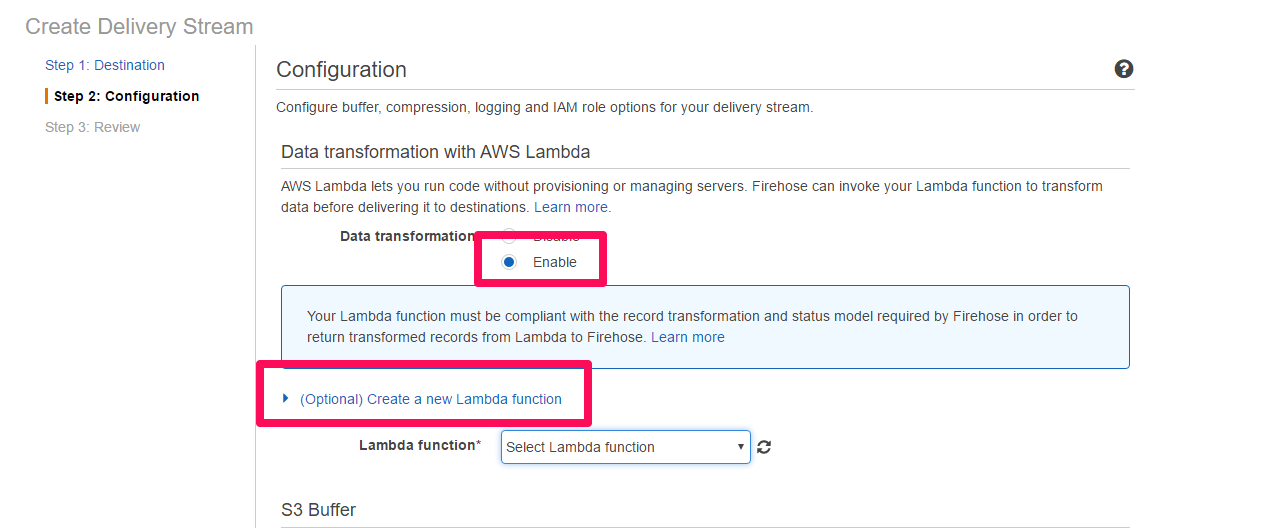Select the Enable data transformation radio button
The width and height of the screenshot is (1280, 528).
510,262
